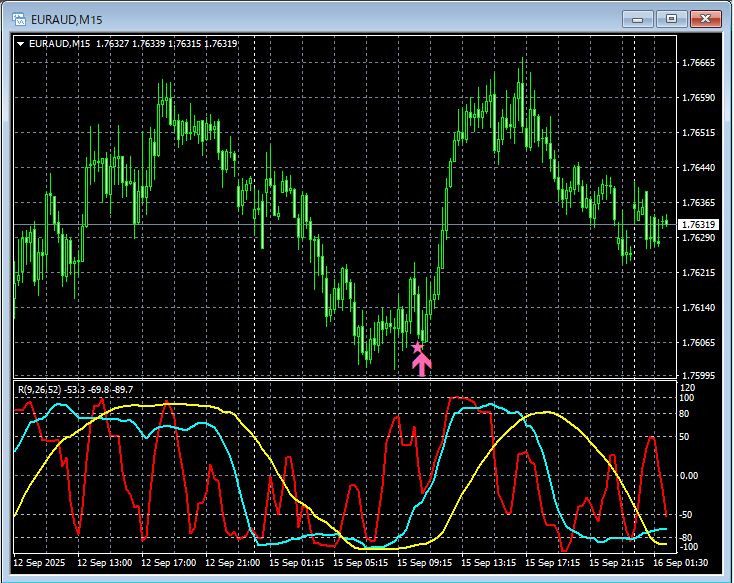Click the pink star marker below candles

click(x=417, y=347)
